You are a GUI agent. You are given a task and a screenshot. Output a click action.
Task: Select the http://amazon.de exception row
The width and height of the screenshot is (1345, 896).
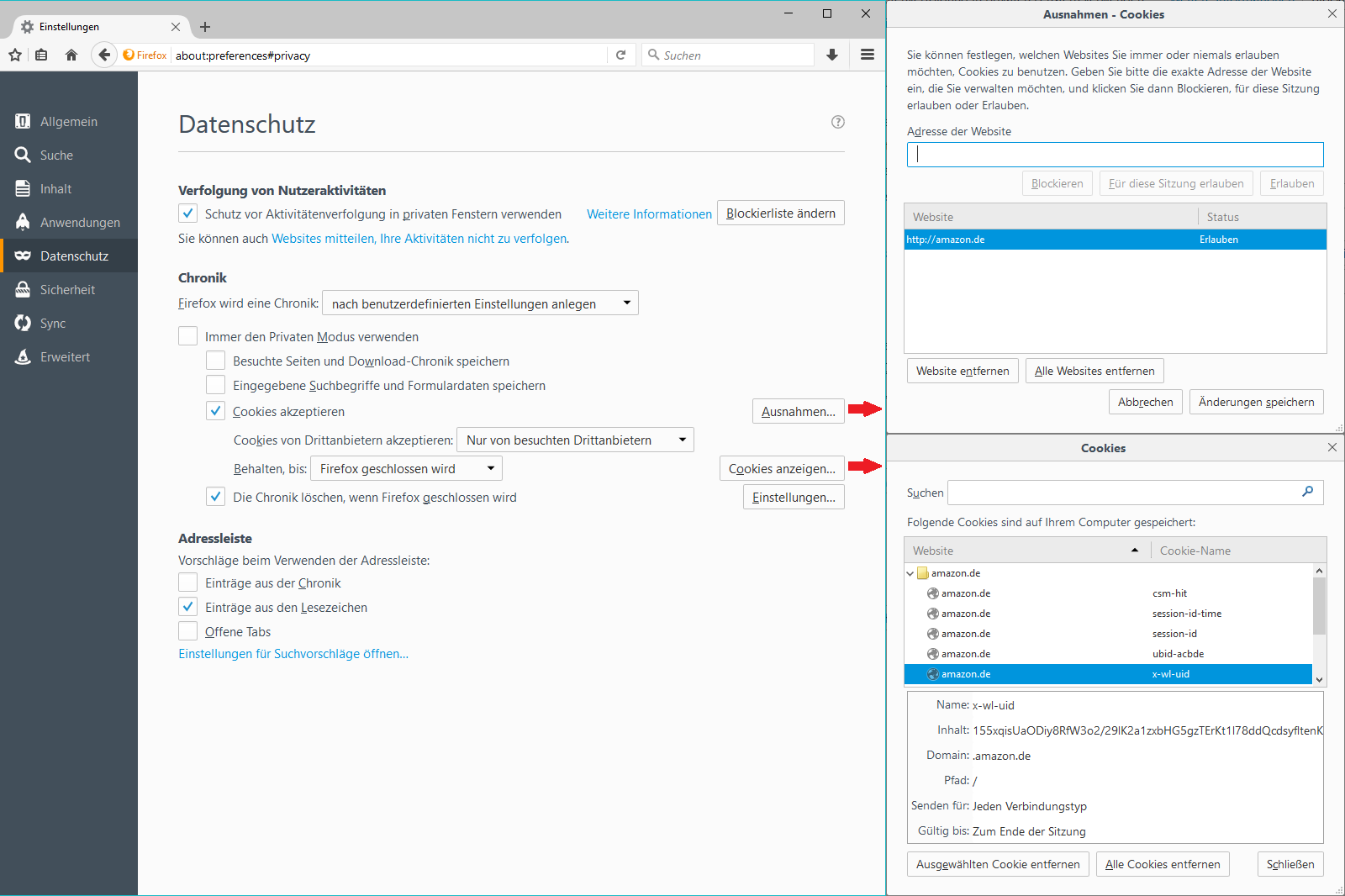coord(1115,240)
